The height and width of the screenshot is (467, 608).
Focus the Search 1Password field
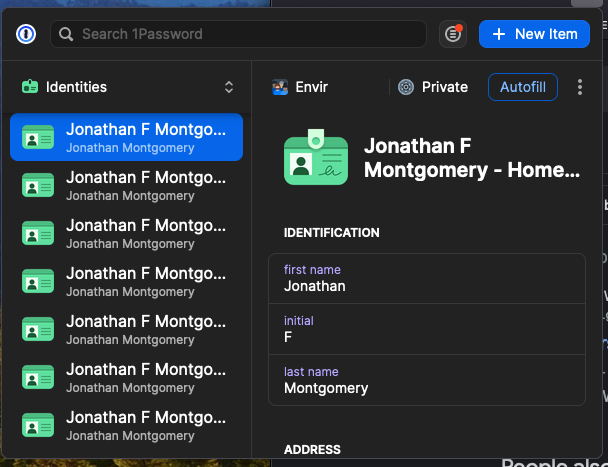pyautogui.click(x=238, y=34)
